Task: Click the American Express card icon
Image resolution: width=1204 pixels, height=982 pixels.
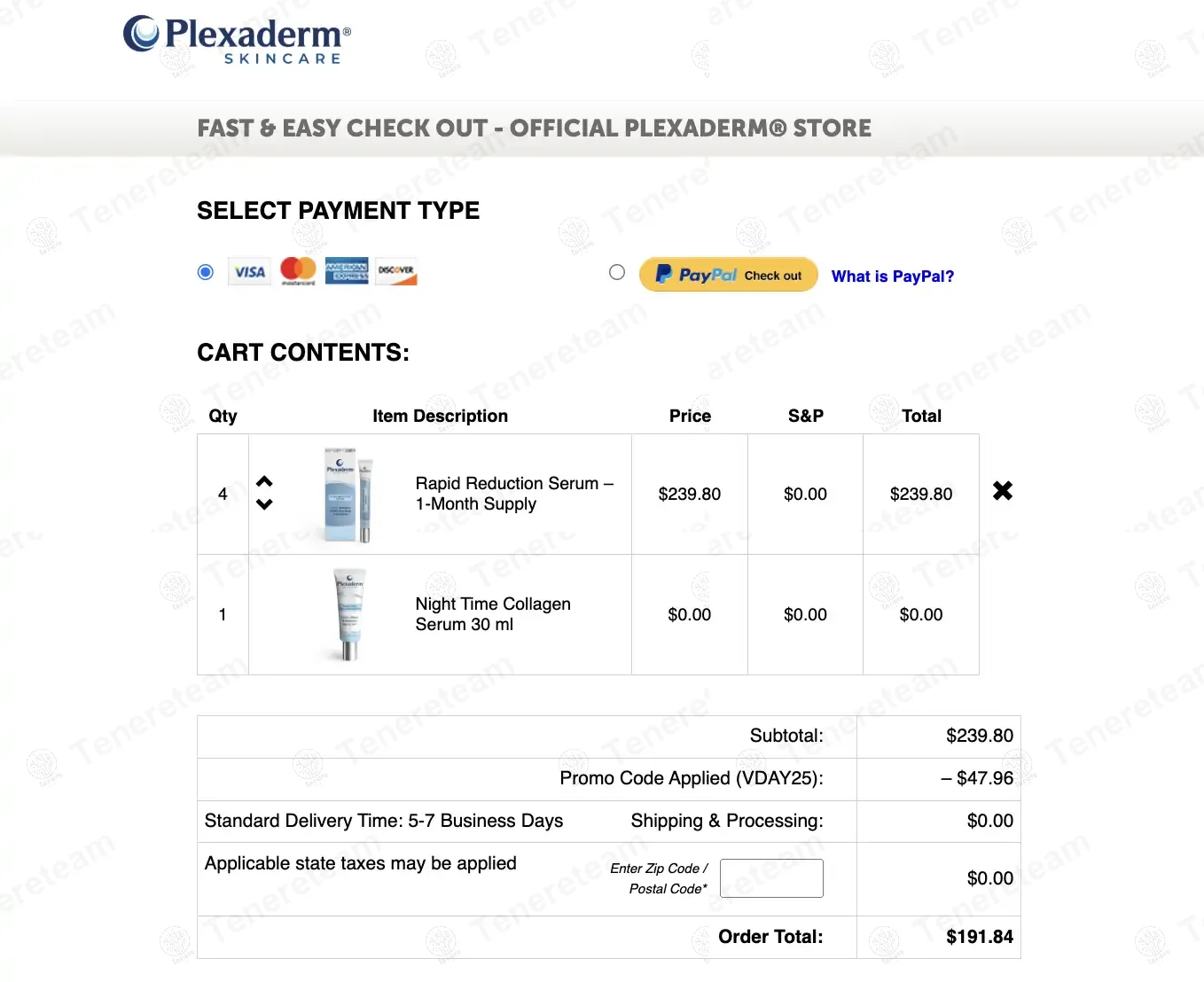Action: (x=347, y=271)
